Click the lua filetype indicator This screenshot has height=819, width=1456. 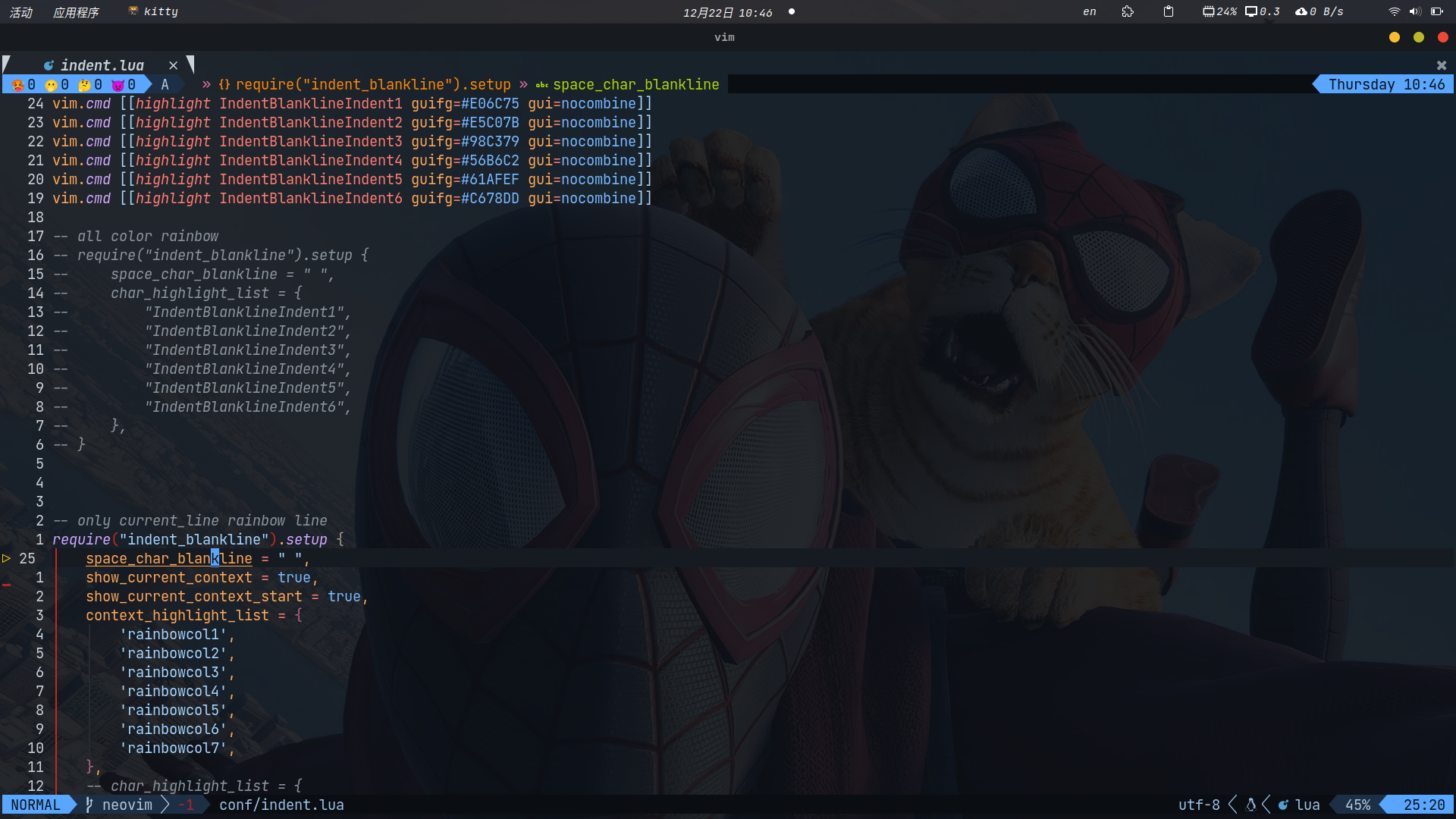coord(1306,805)
